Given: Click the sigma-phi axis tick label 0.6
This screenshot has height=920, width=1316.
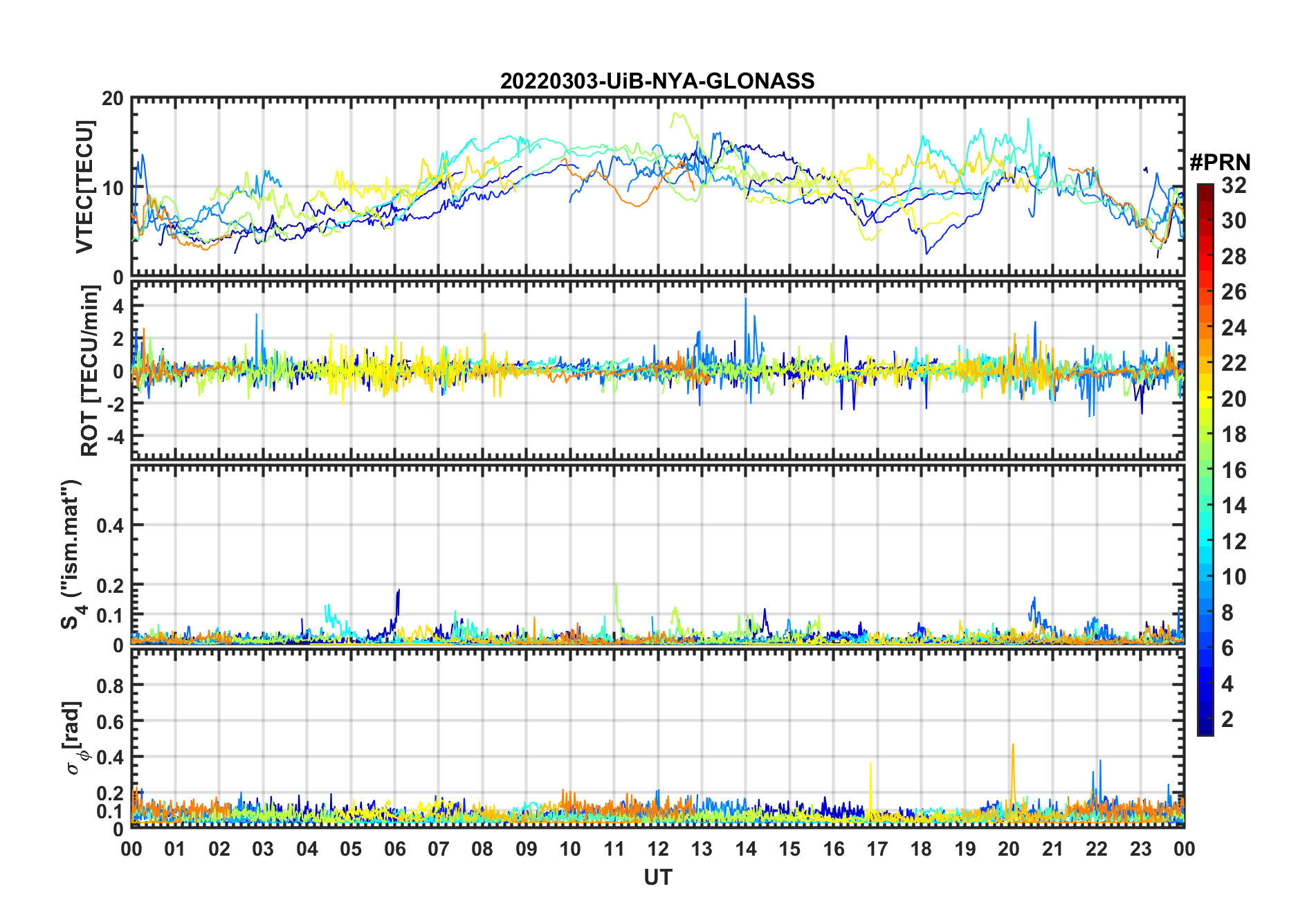Looking at the screenshot, I should [111, 721].
